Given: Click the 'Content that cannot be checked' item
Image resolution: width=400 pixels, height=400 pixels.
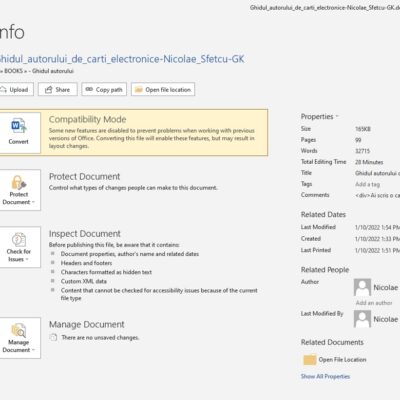Looking at the screenshot, I should point(159,294).
